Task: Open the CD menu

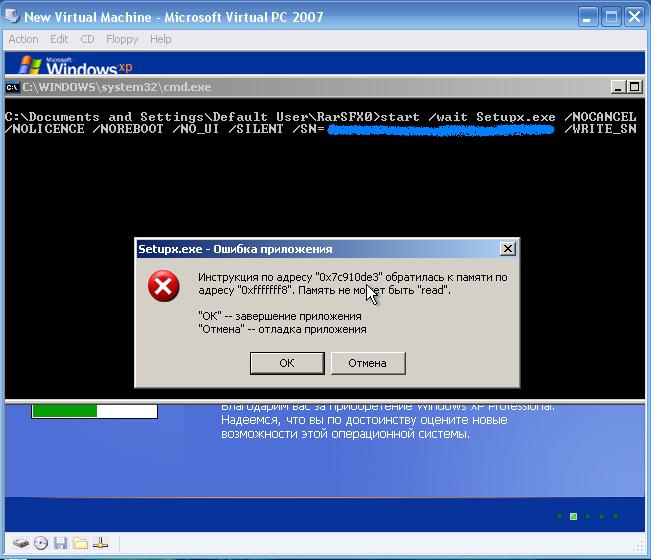Action: (x=87, y=39)
